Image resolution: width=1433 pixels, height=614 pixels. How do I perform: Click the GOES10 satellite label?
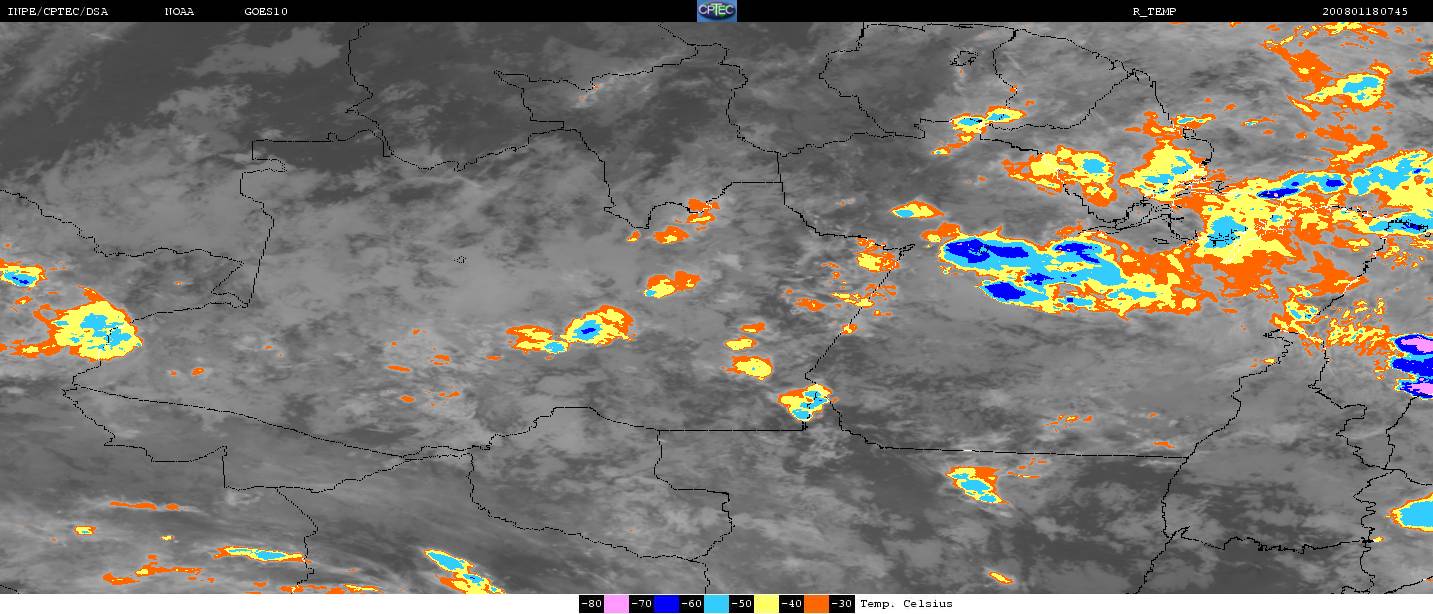coord(266,11)
